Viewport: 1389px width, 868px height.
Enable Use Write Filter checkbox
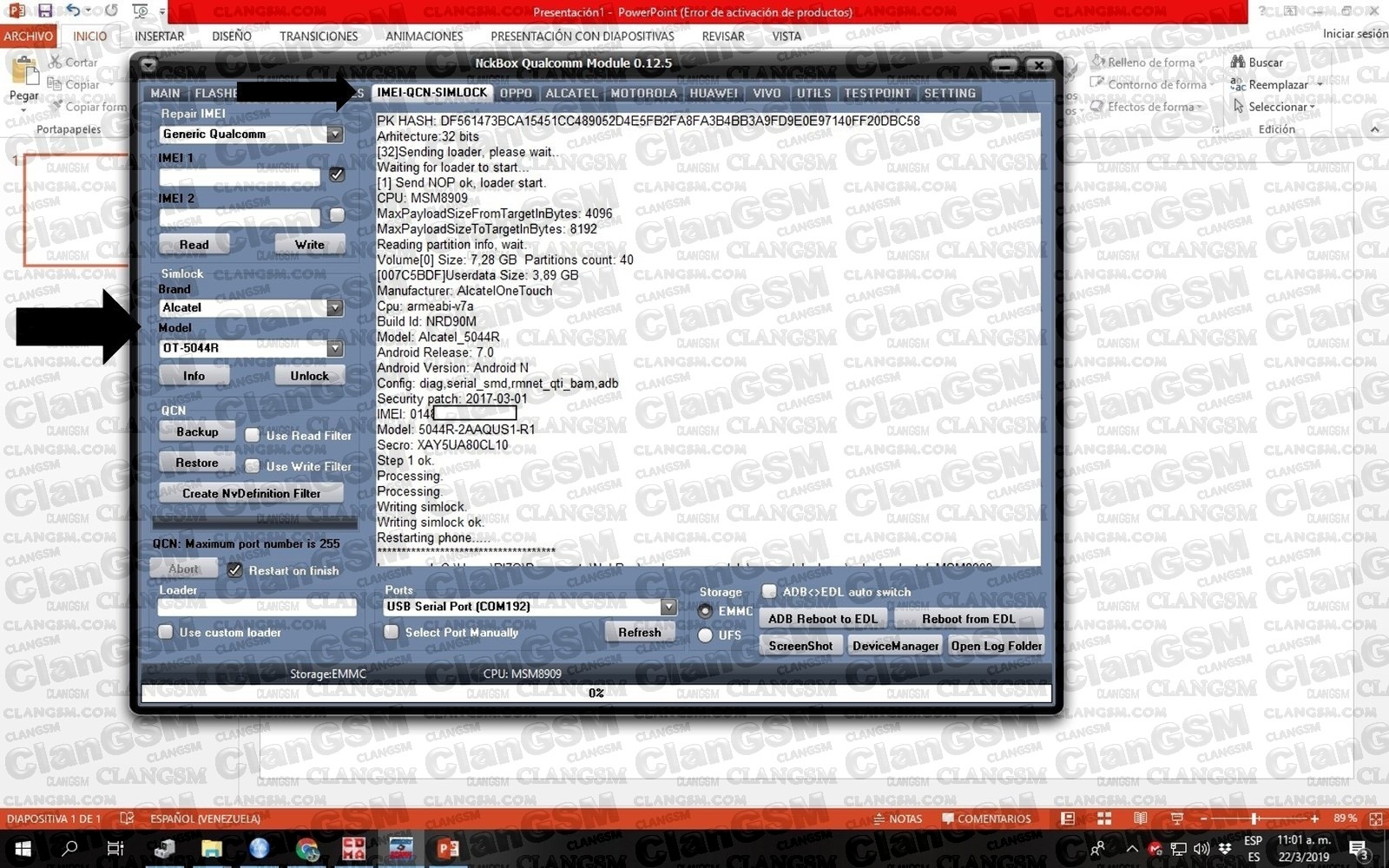point(253,466)
